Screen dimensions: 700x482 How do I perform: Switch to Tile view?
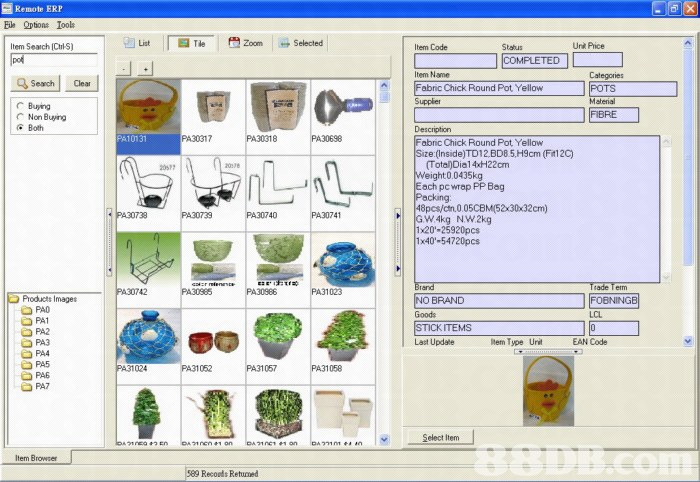[191, 43]
